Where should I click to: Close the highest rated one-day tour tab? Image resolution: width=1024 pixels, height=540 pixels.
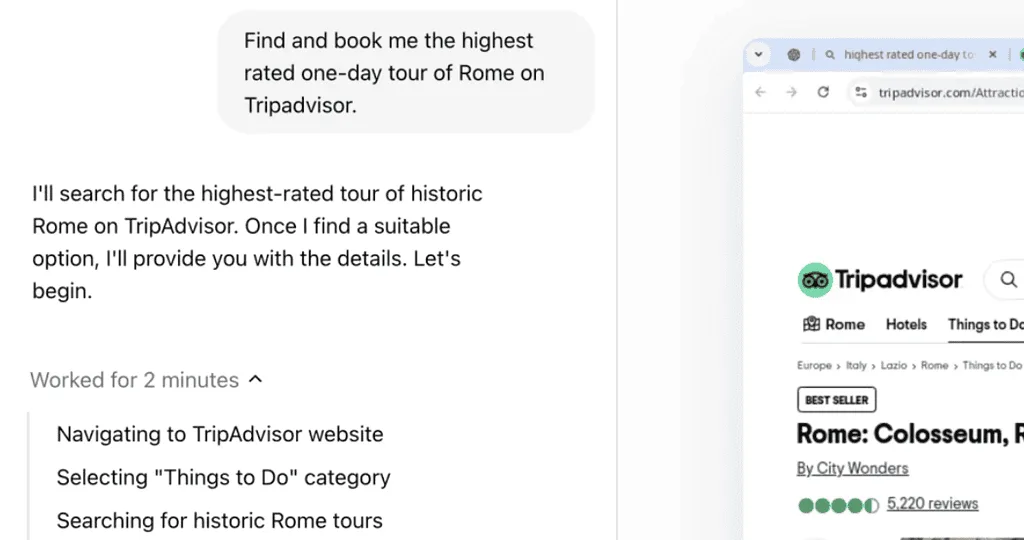[x=992, y=55]
